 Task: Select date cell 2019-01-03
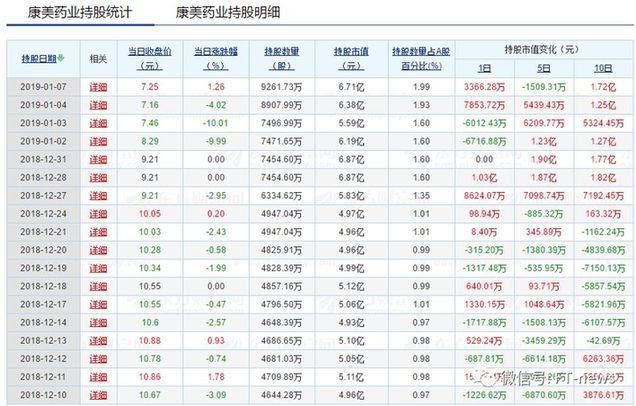click(x=43, y=123)
